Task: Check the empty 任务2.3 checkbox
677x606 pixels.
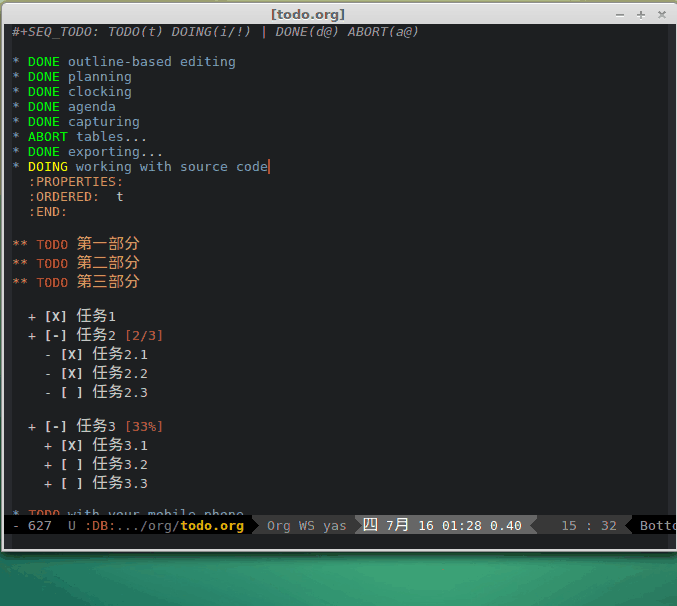Action: click(72, 392)
